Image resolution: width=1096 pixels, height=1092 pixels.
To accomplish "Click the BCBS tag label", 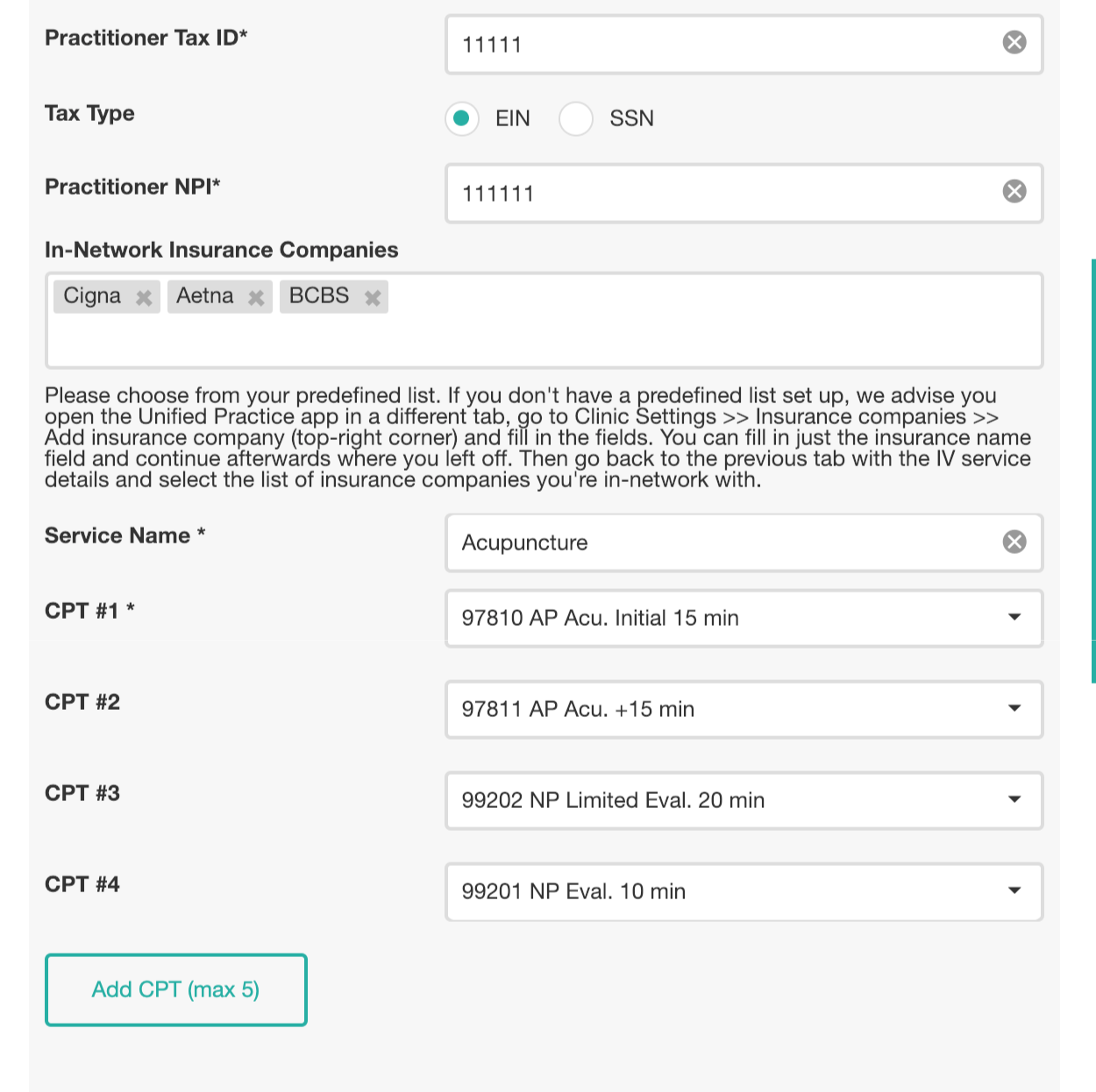I will click(319, 296).
